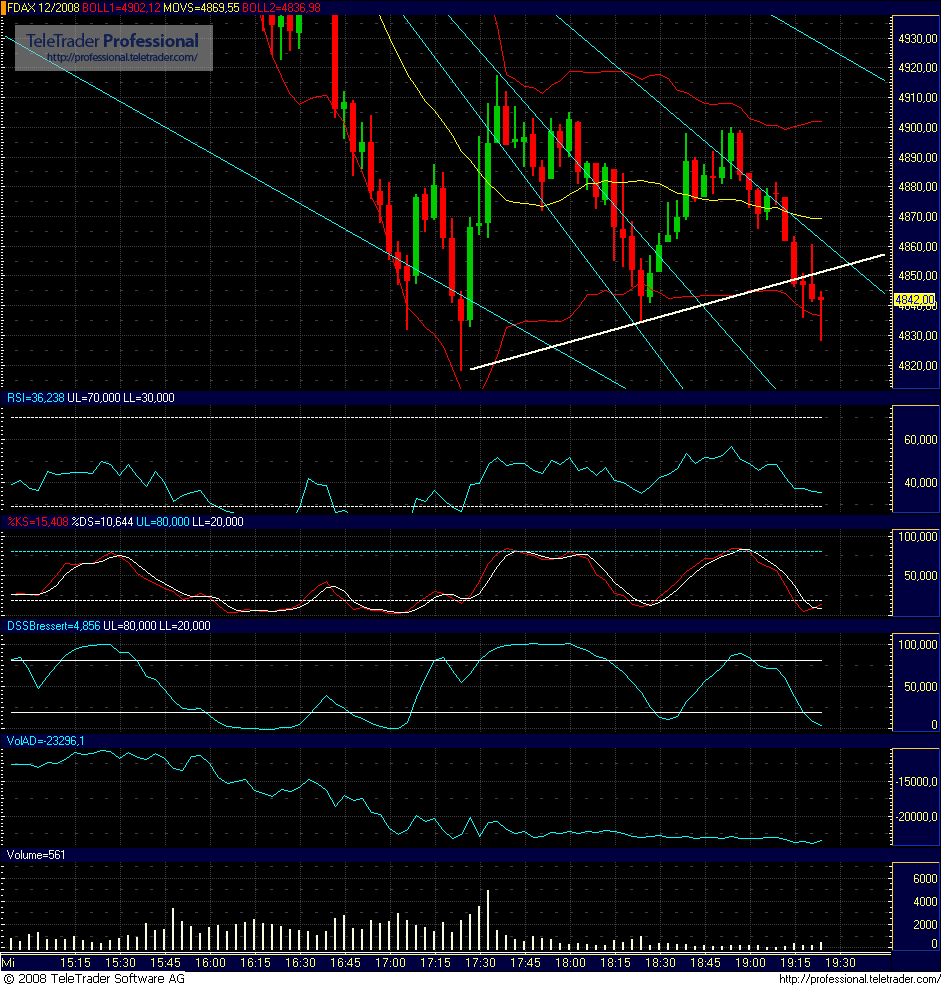Click the 4820,00 price axis label
Screen dimensions: 941x988
tap(918, 365)
